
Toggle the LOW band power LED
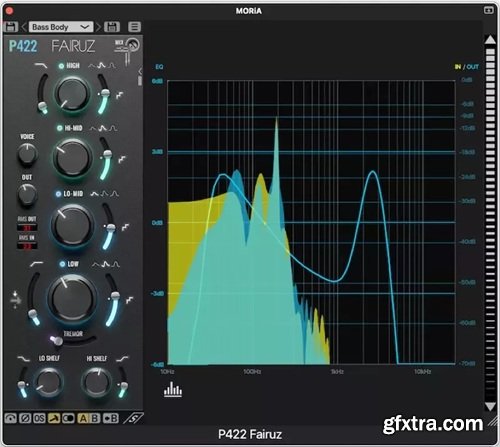[x=62, y=264]
